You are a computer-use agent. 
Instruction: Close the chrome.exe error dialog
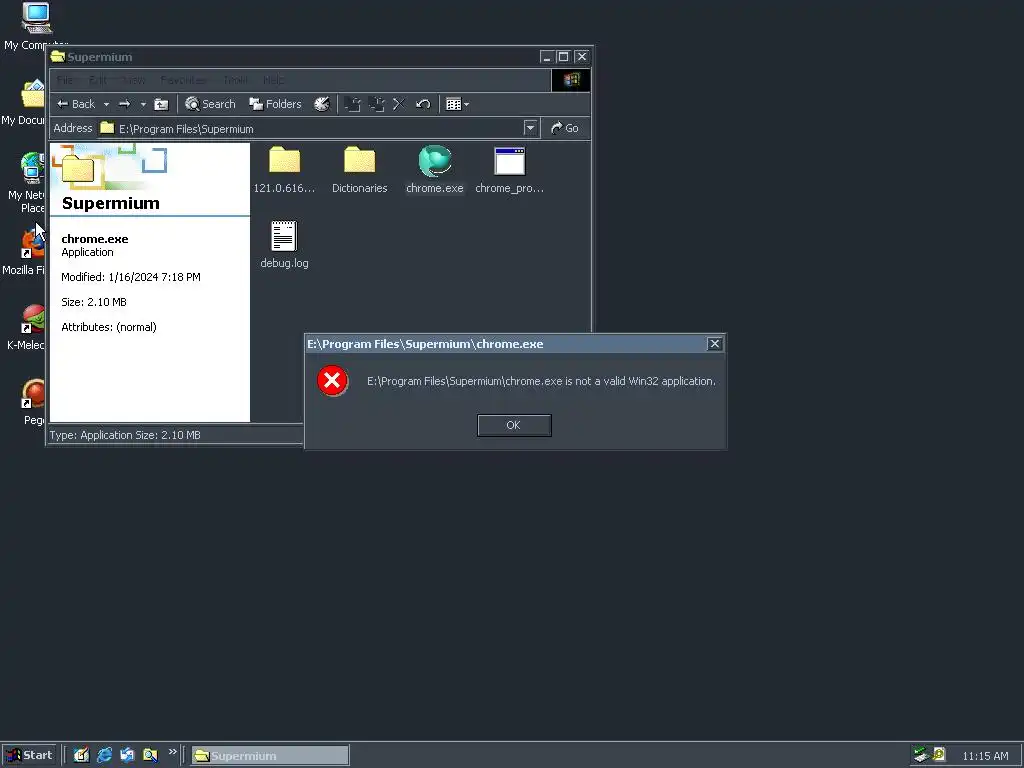714,344
